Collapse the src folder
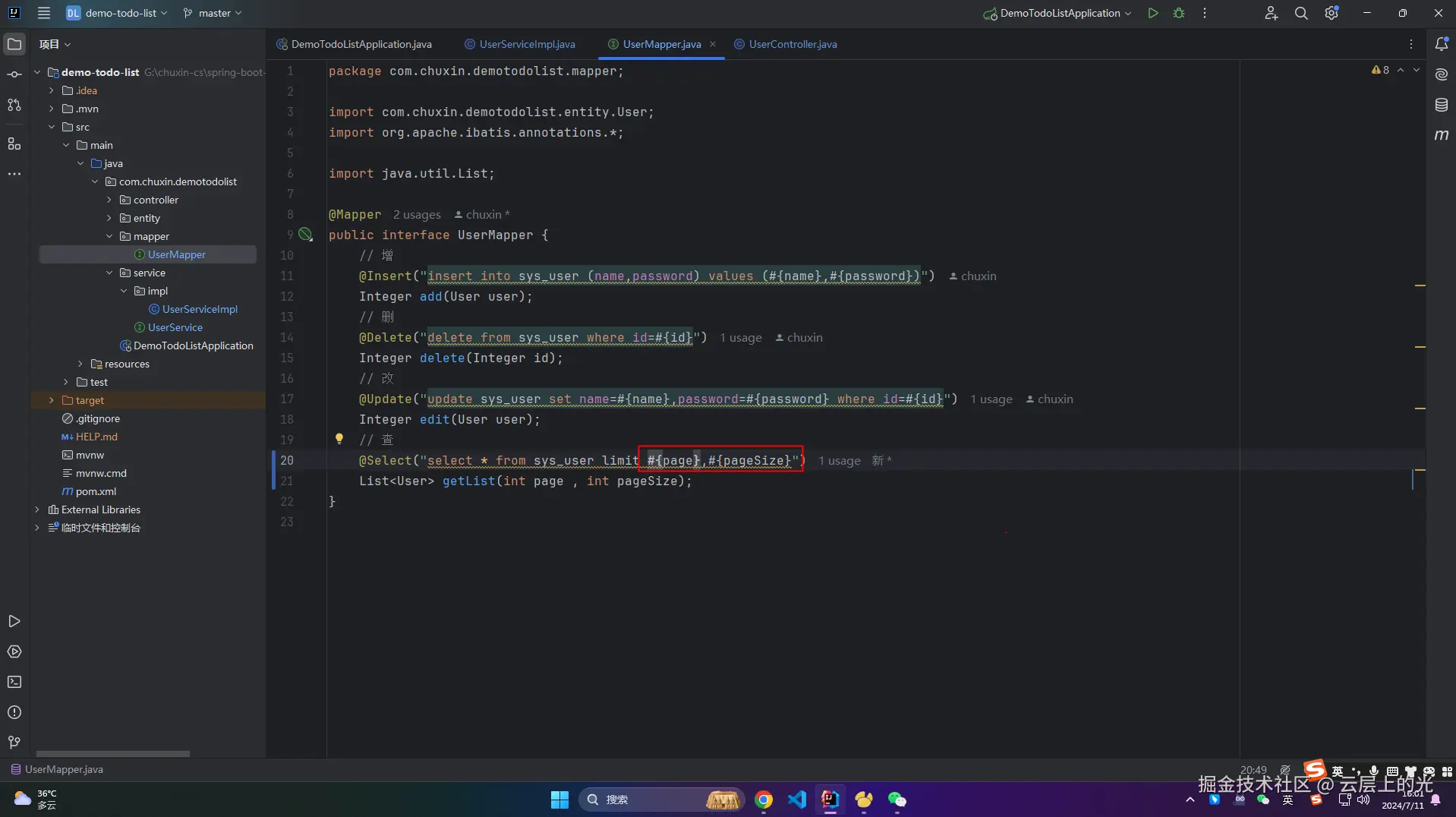 51,127
